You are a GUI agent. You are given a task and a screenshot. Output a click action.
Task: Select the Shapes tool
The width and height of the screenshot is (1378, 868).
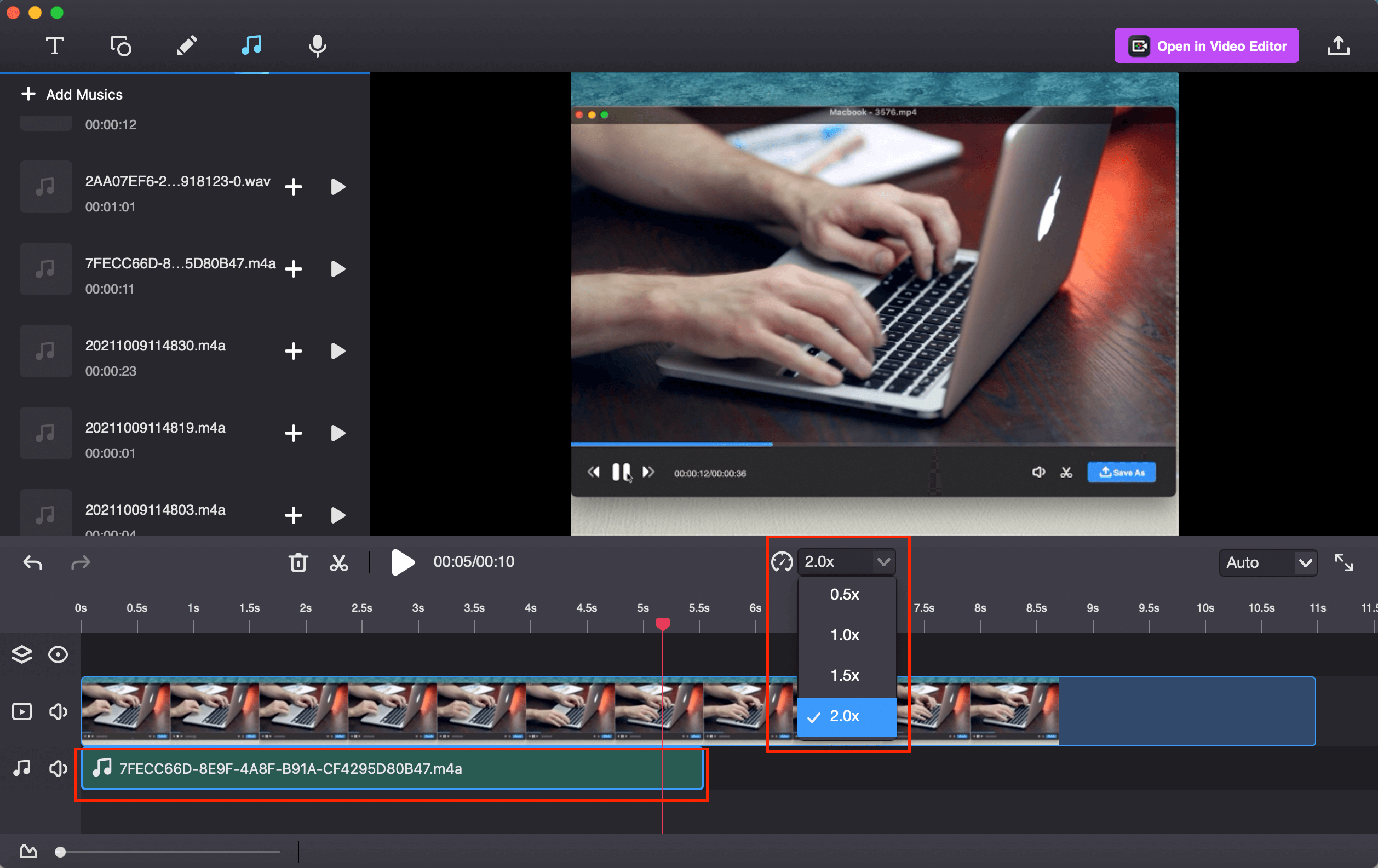(x=120, y=46)
